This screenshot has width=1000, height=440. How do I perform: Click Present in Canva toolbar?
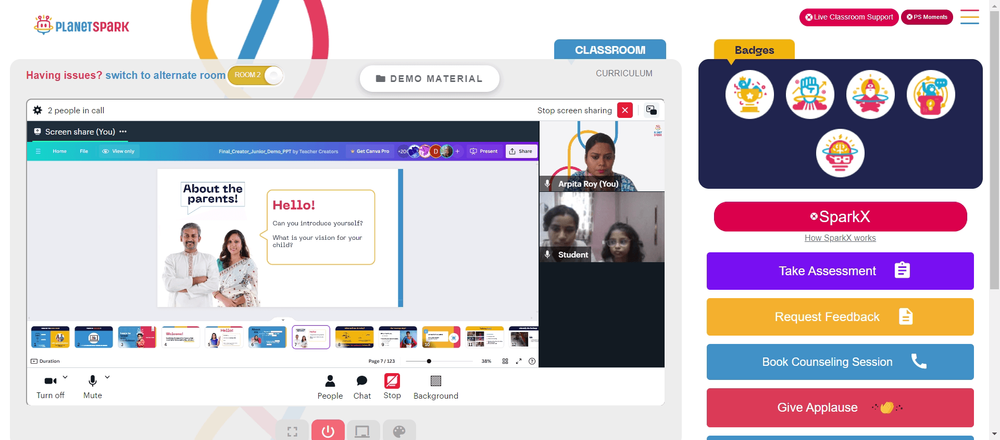483,151
